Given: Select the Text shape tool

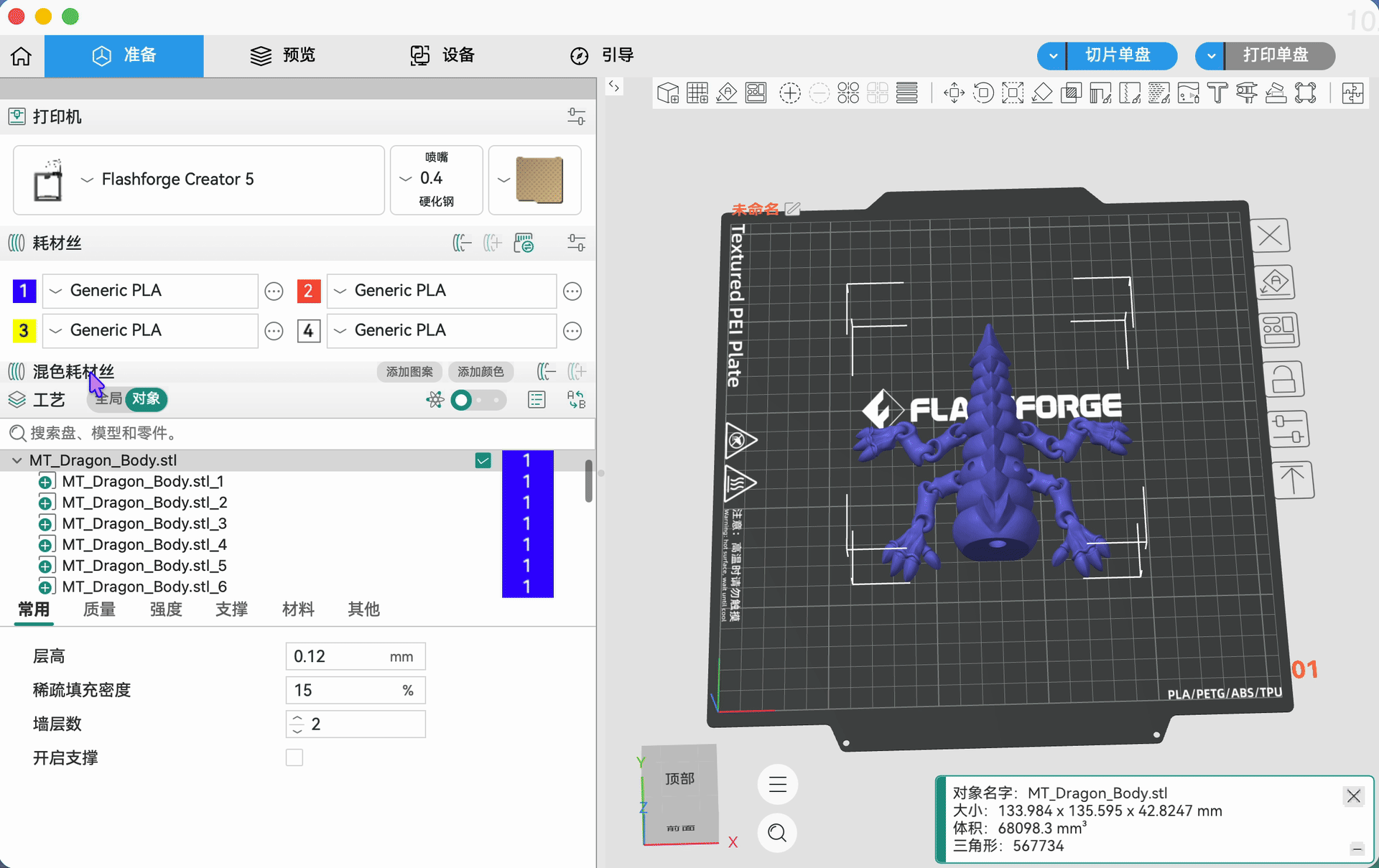Looking at the screenshot, I should (x=1217, y=93).
